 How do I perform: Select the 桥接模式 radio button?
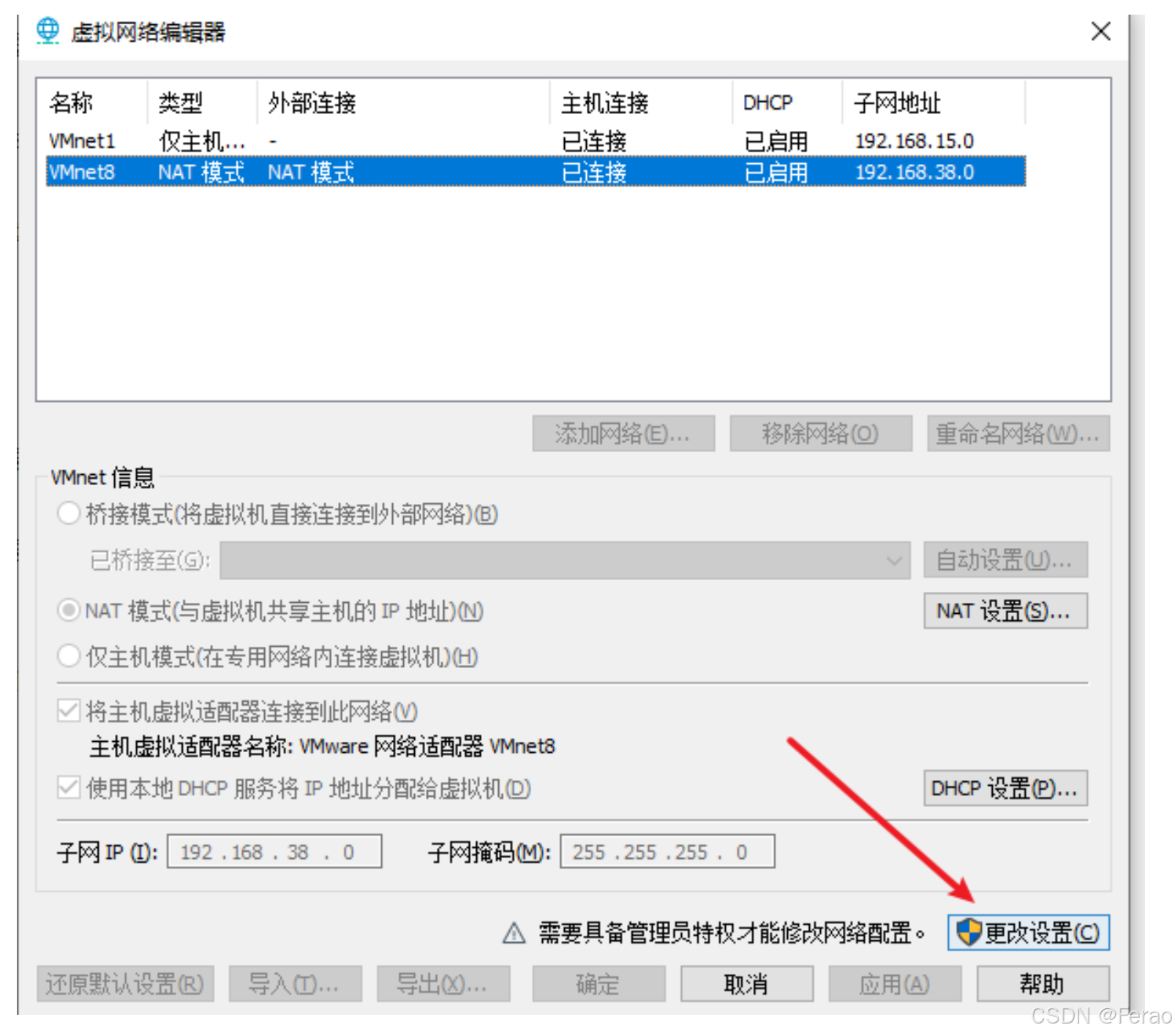69,514
